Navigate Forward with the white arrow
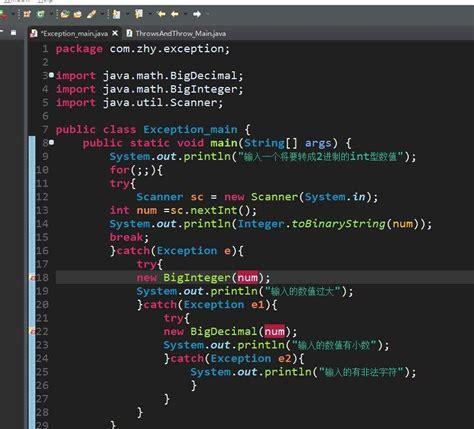The height and width of the screenshot is (429, 474). pyautogui.click(x=197, y=14)
